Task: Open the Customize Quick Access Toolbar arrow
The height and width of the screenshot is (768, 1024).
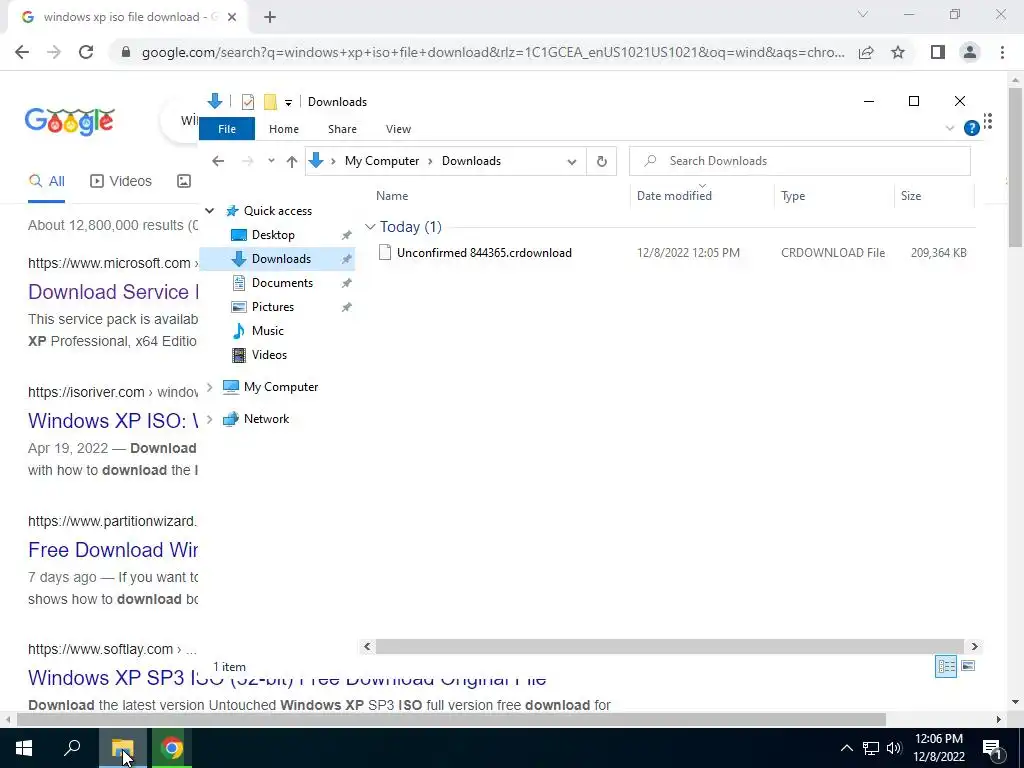Action: click(x=288, y=103)
